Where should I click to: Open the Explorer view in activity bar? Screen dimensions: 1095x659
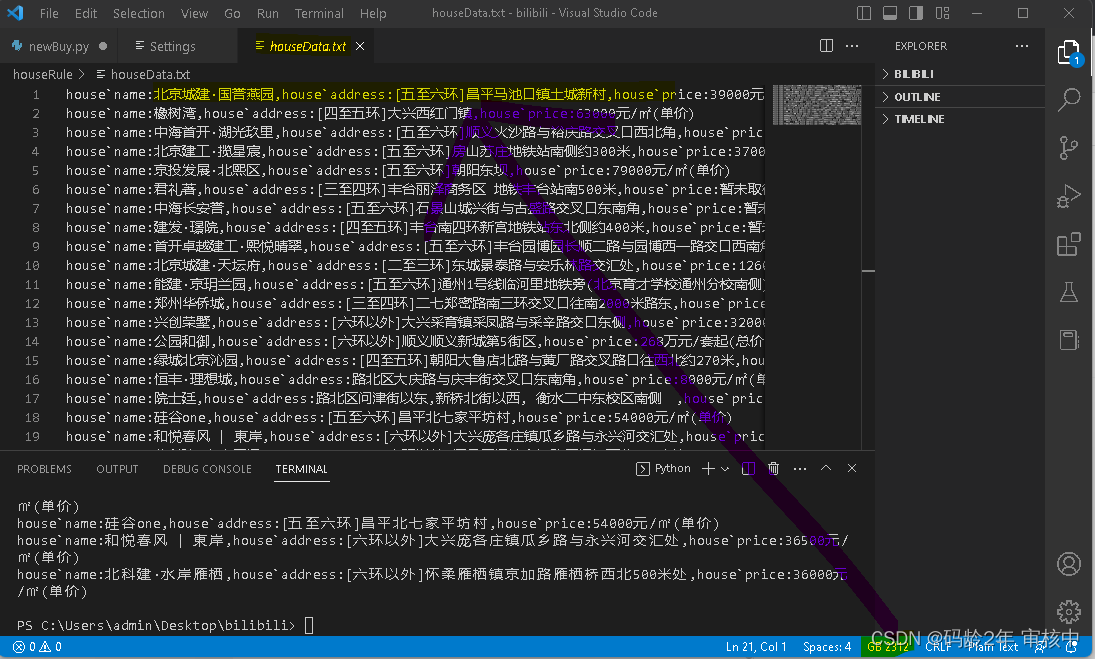tap(1068, 53)
